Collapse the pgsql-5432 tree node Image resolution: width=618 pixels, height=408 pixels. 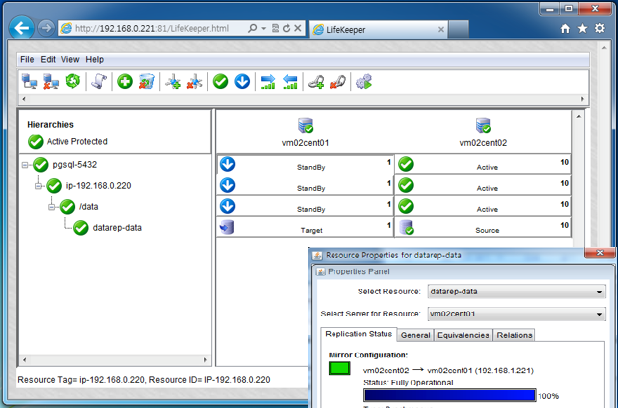pyautogui.click(x=25, y=165)
